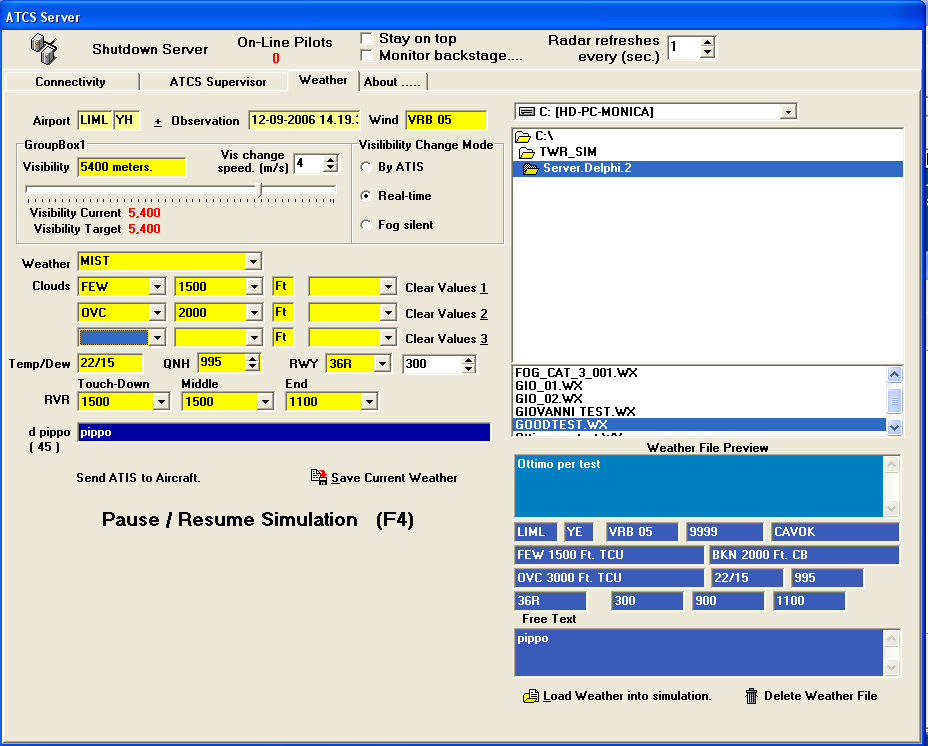Open the Weather type dropdown showing MIST
The image size is (928, 746).
pyautogui.click(x=253, y=261)
